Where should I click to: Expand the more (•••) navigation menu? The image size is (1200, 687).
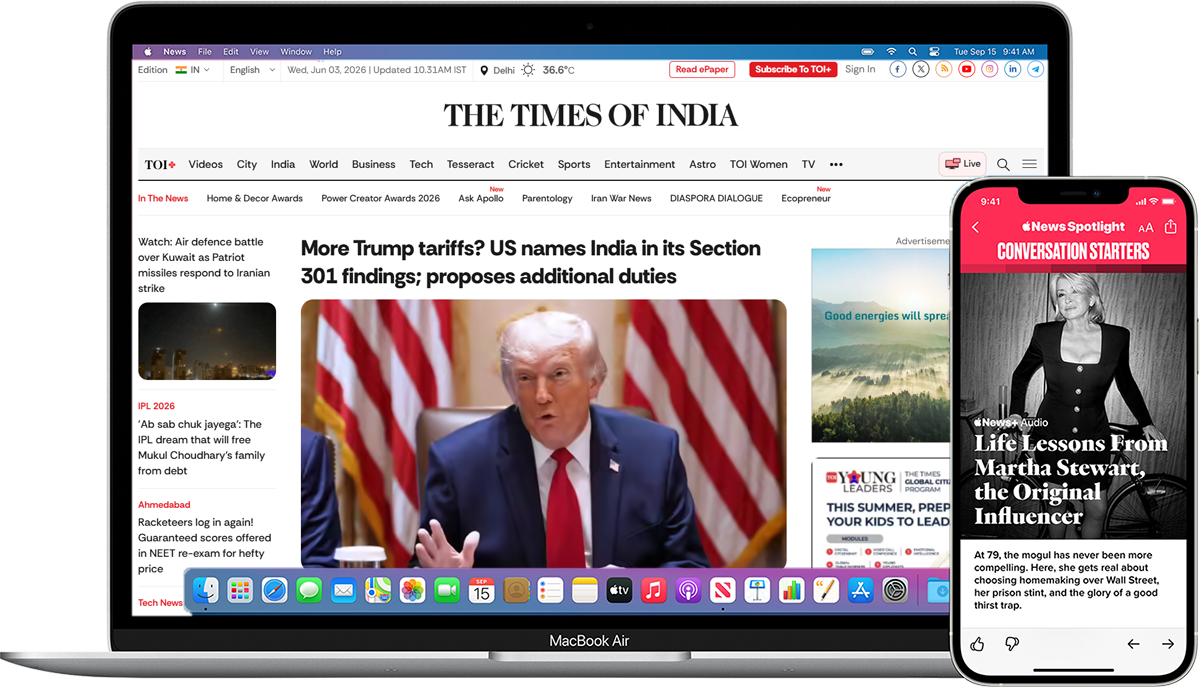[836, 165]
